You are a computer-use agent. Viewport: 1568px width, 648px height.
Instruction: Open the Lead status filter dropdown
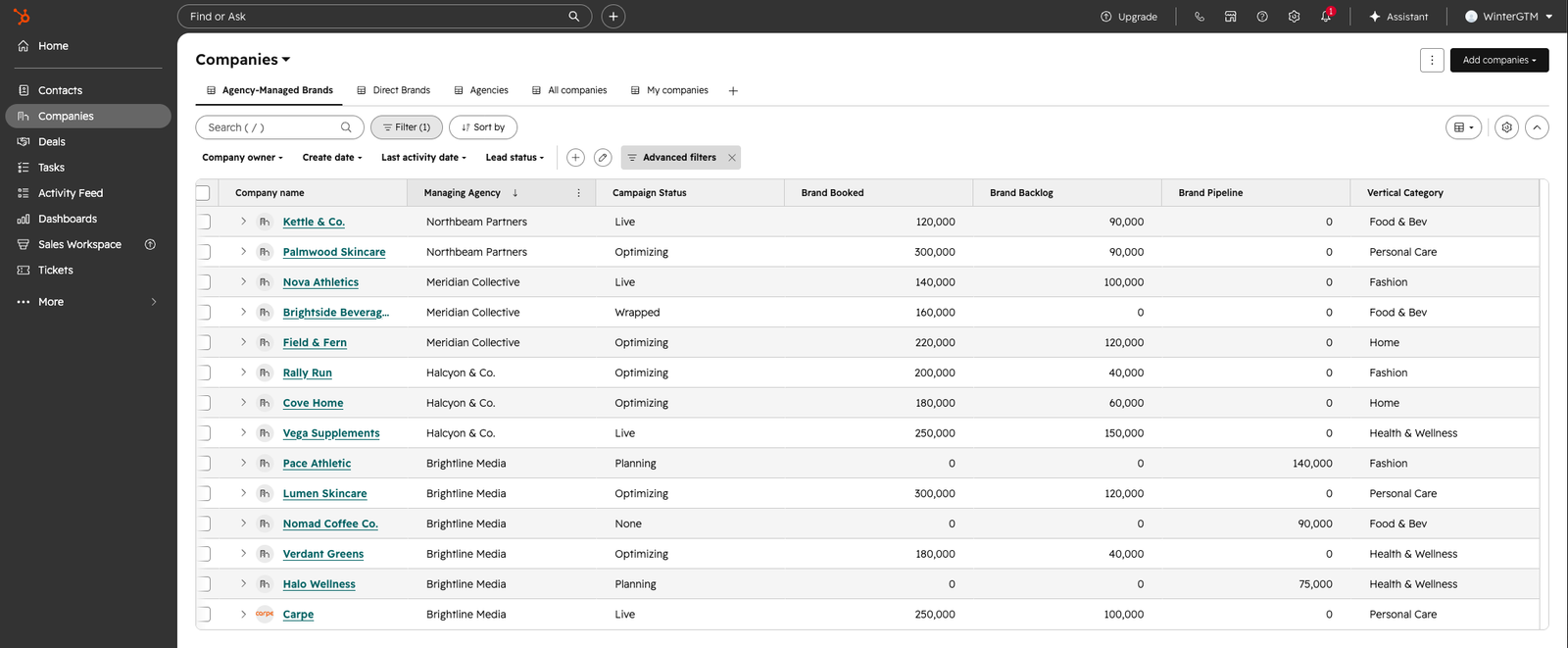514,157
